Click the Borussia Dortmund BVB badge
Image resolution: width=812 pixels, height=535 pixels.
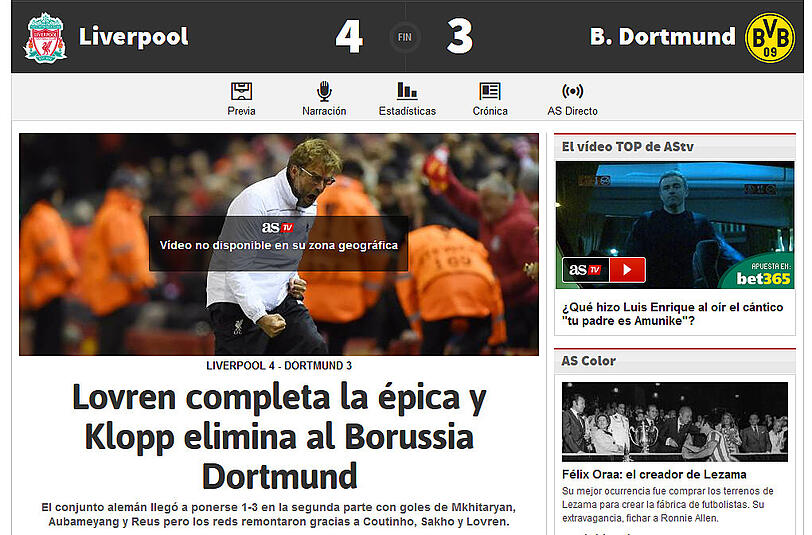point(770,38)
